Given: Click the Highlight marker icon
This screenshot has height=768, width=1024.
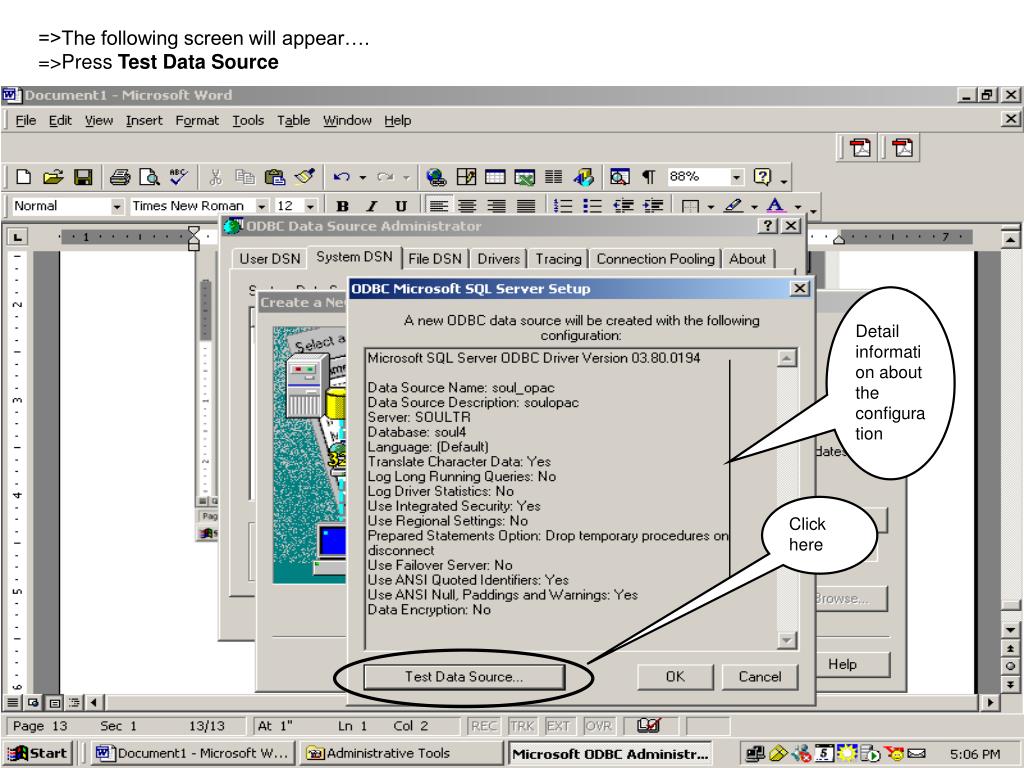Looking at the screenshot, I should point(733,206).
